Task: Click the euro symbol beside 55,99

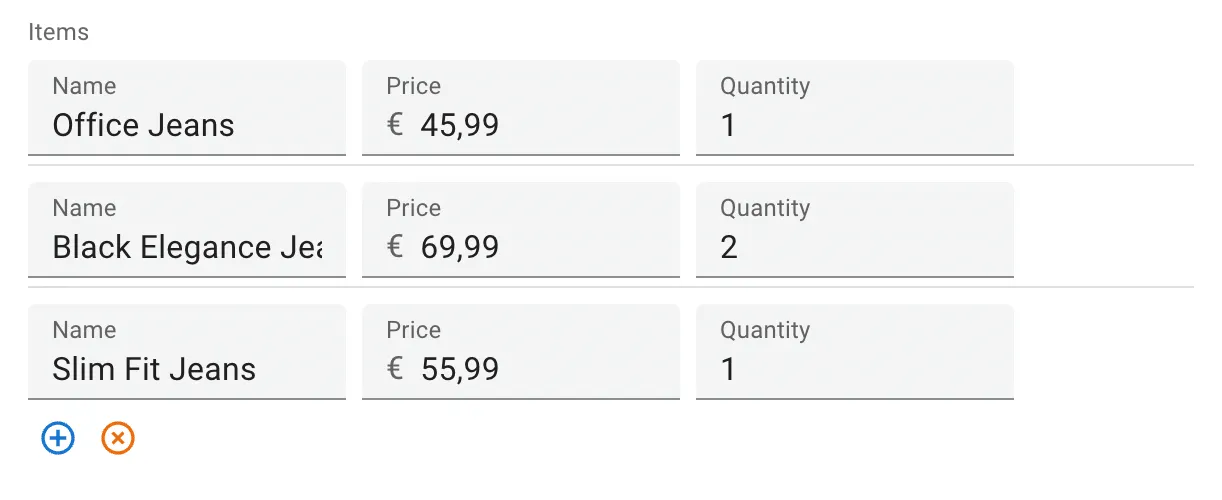Action: click(x=395, y=369)
